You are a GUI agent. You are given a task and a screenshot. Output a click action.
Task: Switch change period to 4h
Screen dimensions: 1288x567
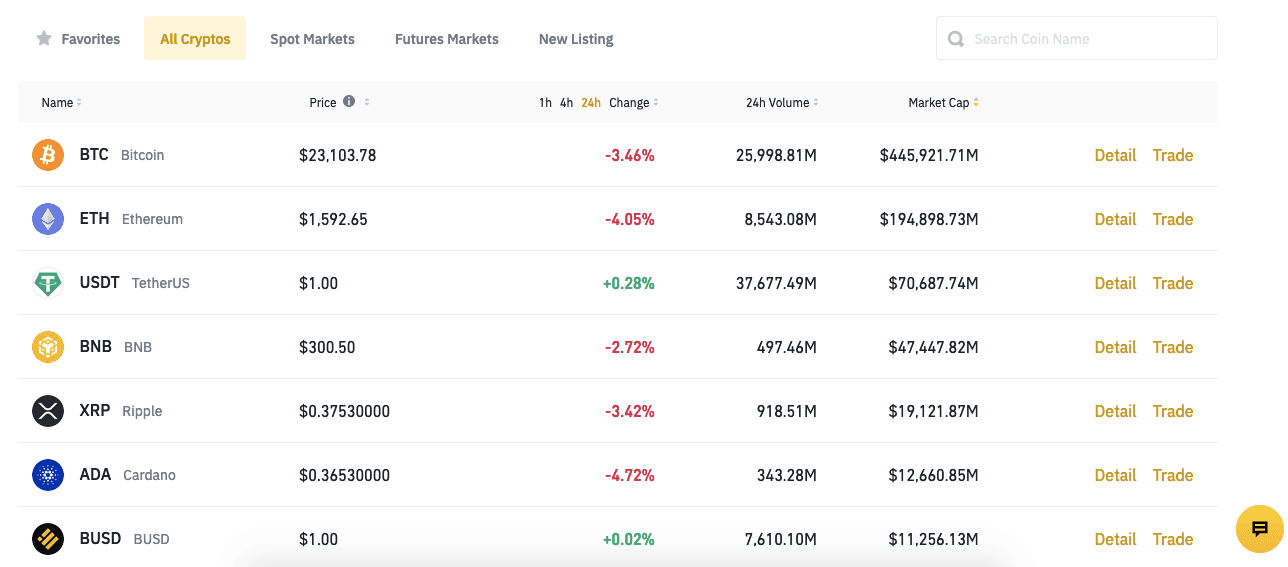tap(566, 103)
